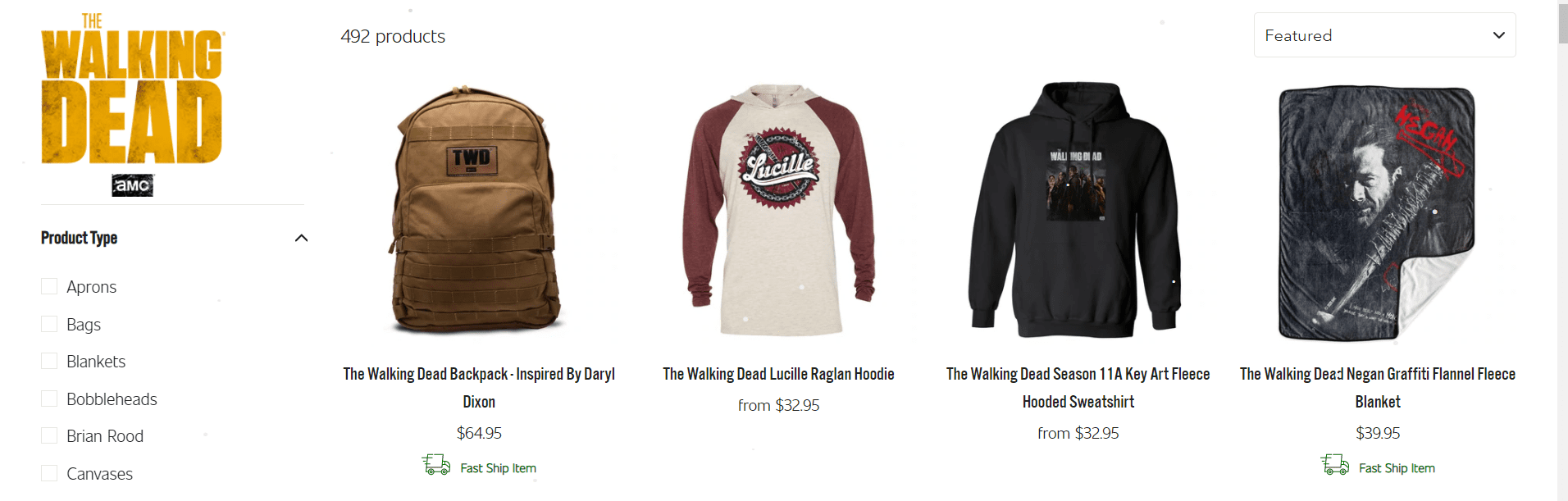1568x501 pixels.
Task: Open the Lucille Raglan Hoodie image
Action: click(x=778, y=210)
